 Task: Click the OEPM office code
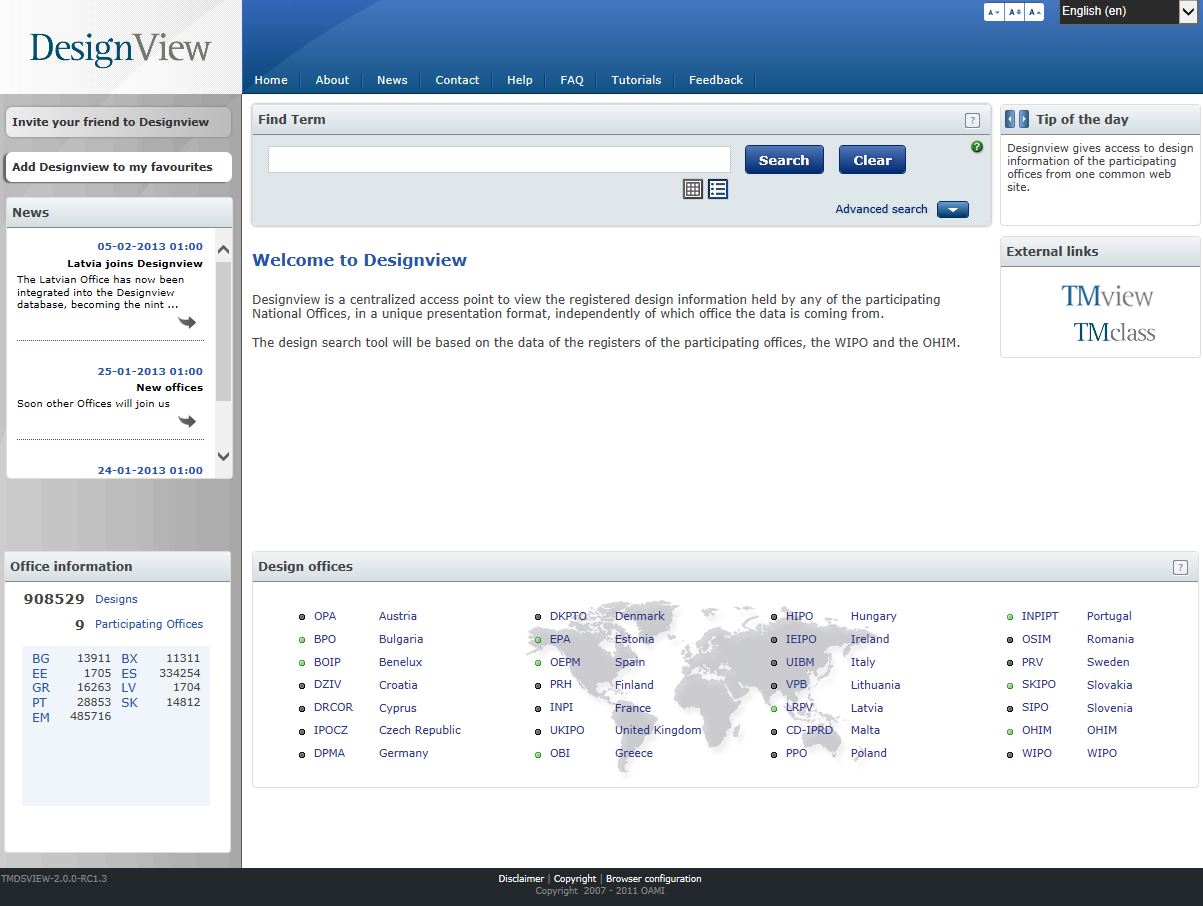coord(565,662)
